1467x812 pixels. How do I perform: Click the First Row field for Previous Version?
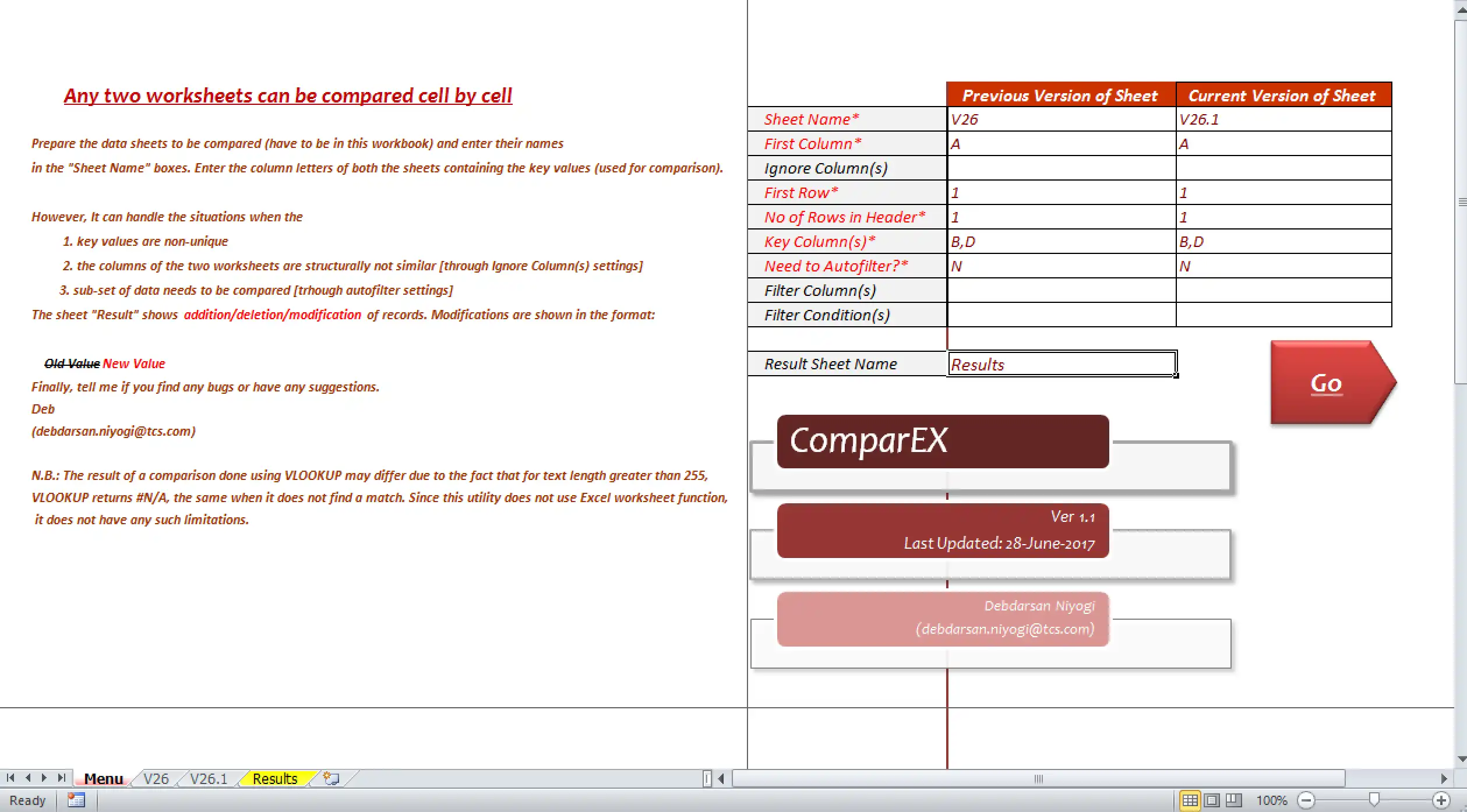pyautogui.click(x=1058, y=192)
